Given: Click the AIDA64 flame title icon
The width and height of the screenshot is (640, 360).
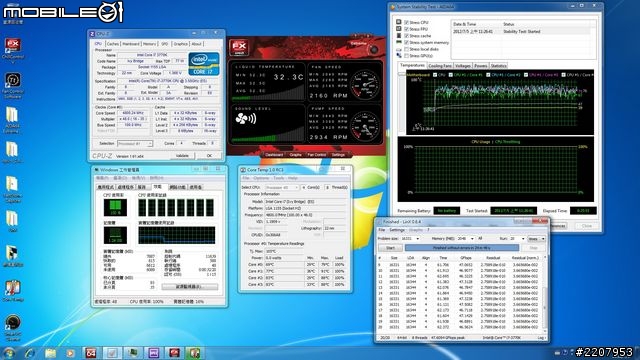Looking at the screenshot, I should pos(393,7).
